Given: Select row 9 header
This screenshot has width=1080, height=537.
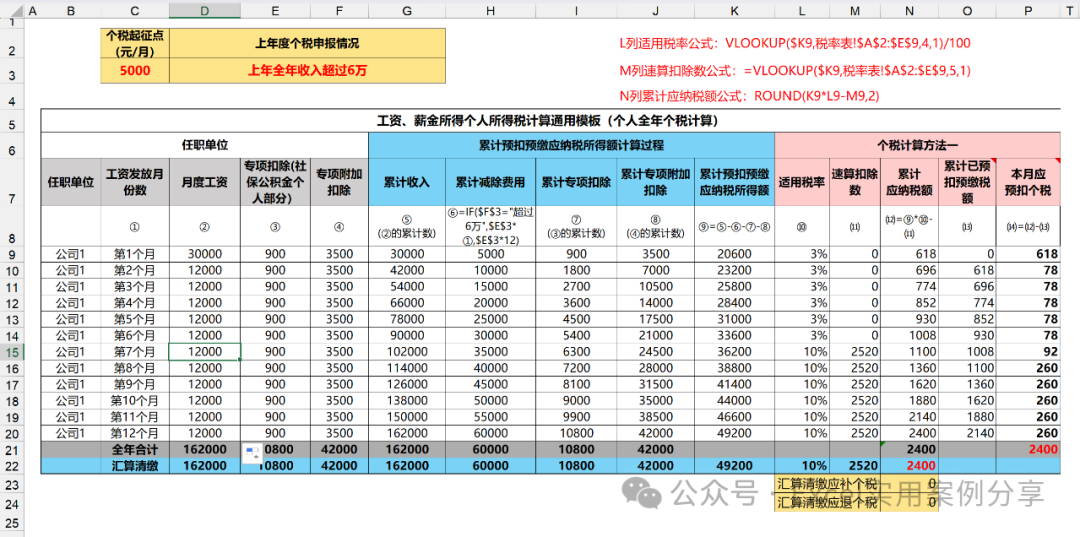Looking at the screenshot, I should 12,253.
